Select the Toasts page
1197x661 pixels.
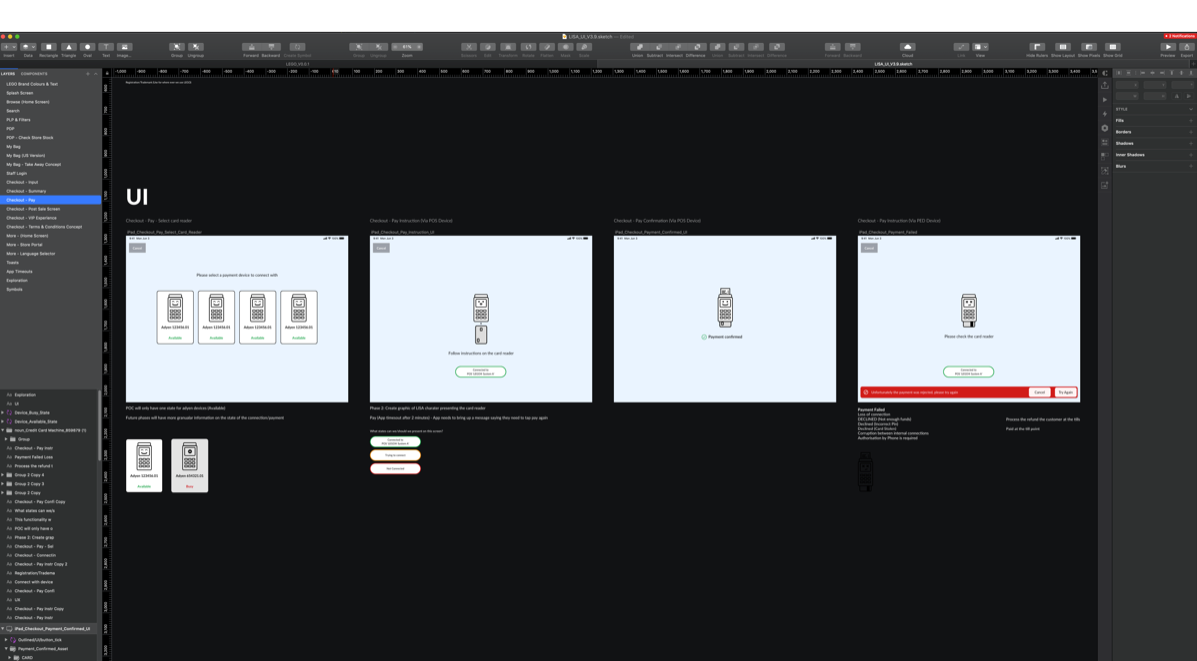pos(50,263)
